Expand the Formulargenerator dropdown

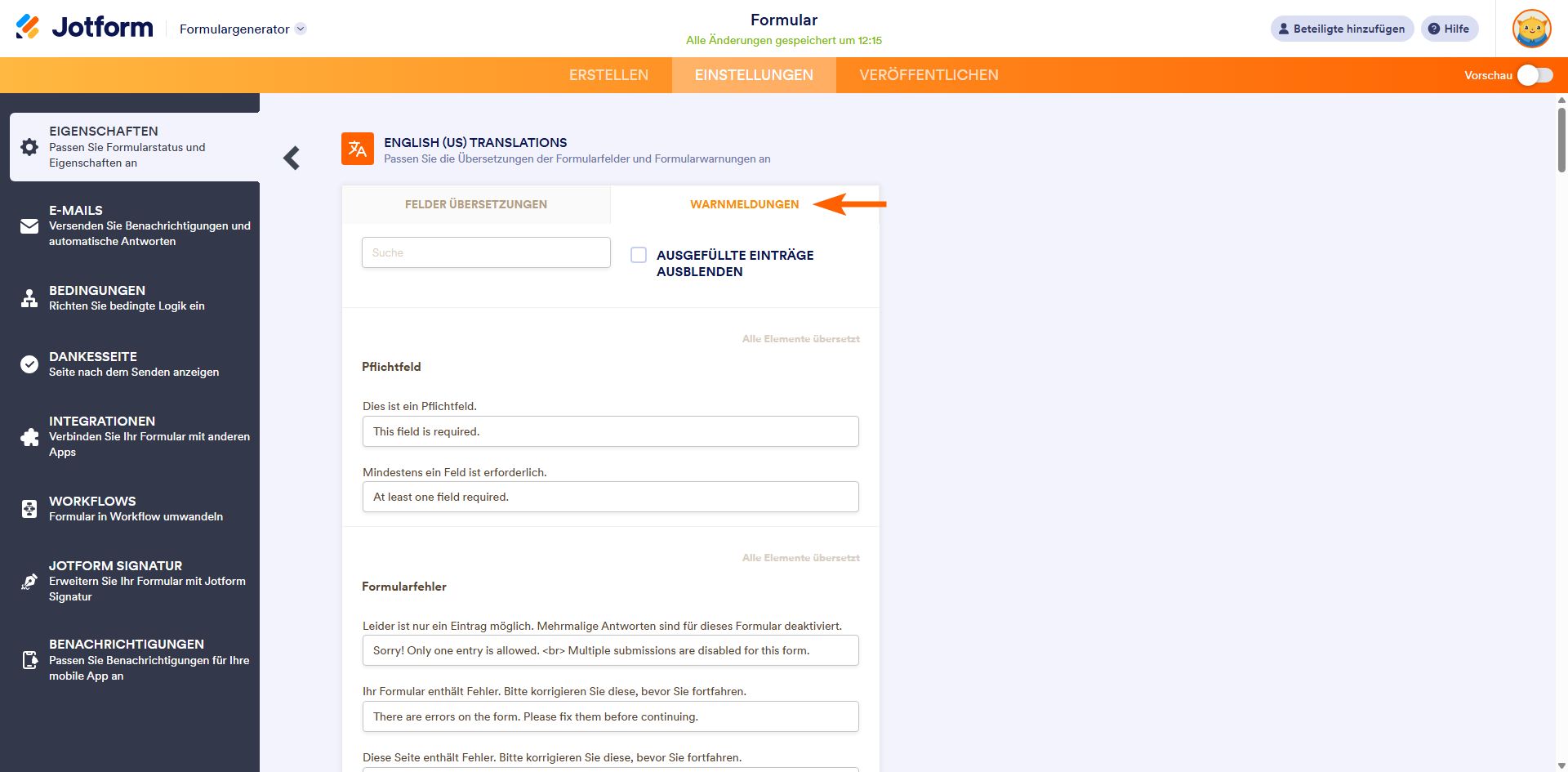tap(241, 28)
